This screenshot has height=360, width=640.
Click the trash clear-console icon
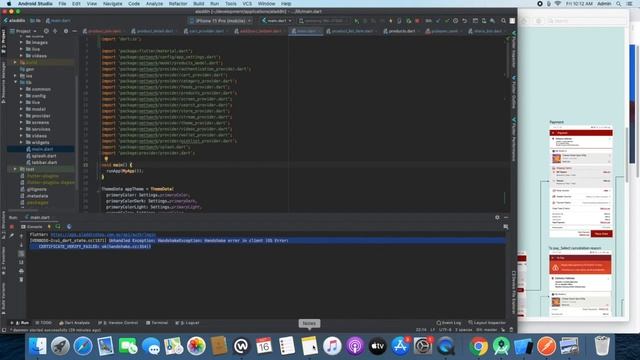click(21, 280)
